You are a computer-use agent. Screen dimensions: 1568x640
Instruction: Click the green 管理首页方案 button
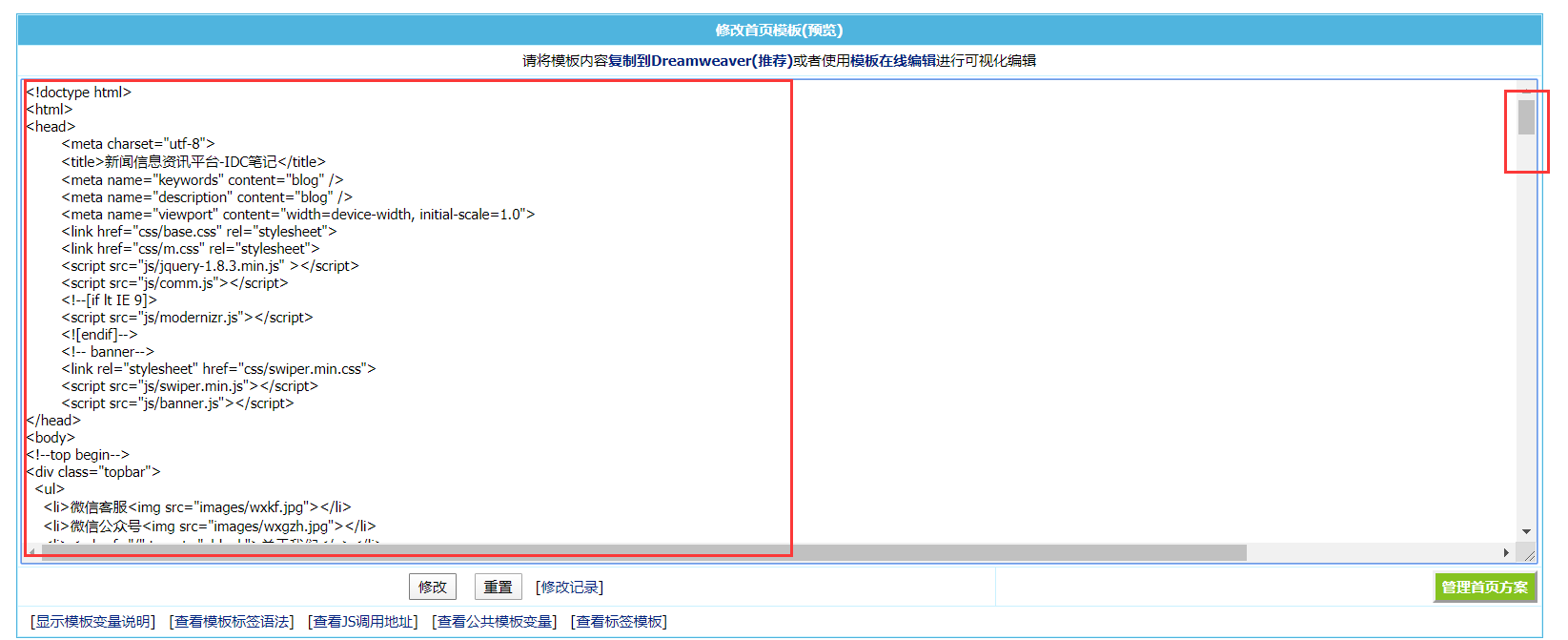(x=1485, y=587)
